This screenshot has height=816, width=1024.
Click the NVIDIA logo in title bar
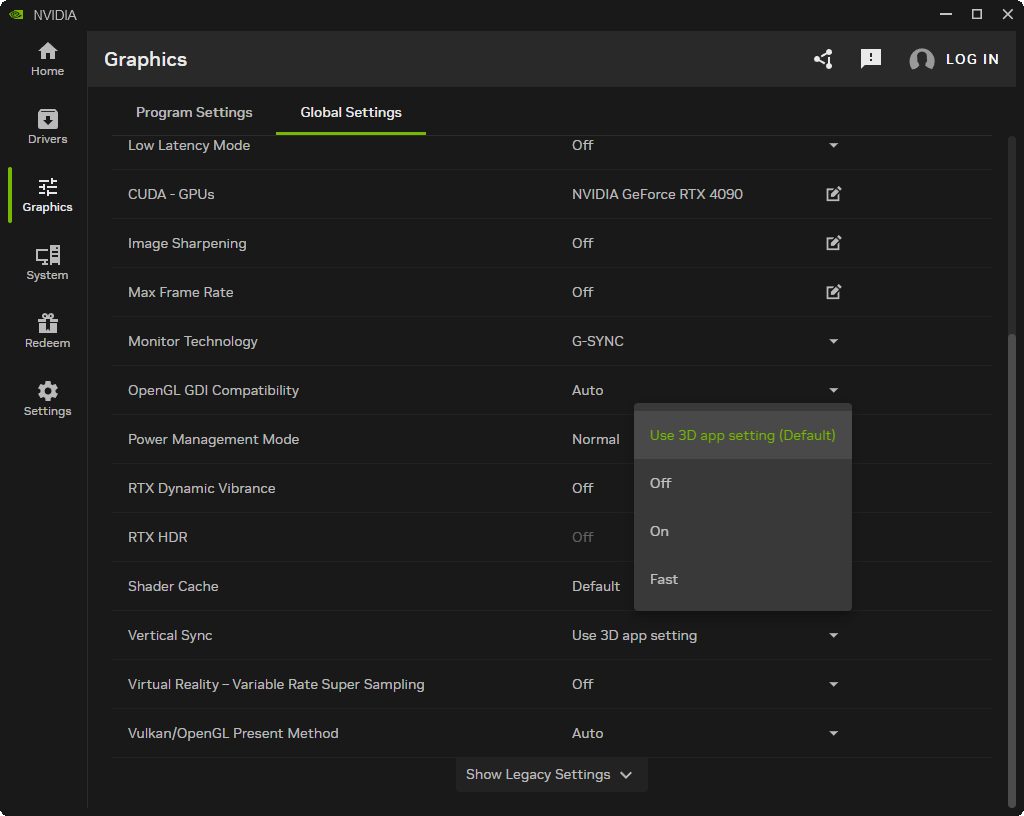tap(16, 14)
